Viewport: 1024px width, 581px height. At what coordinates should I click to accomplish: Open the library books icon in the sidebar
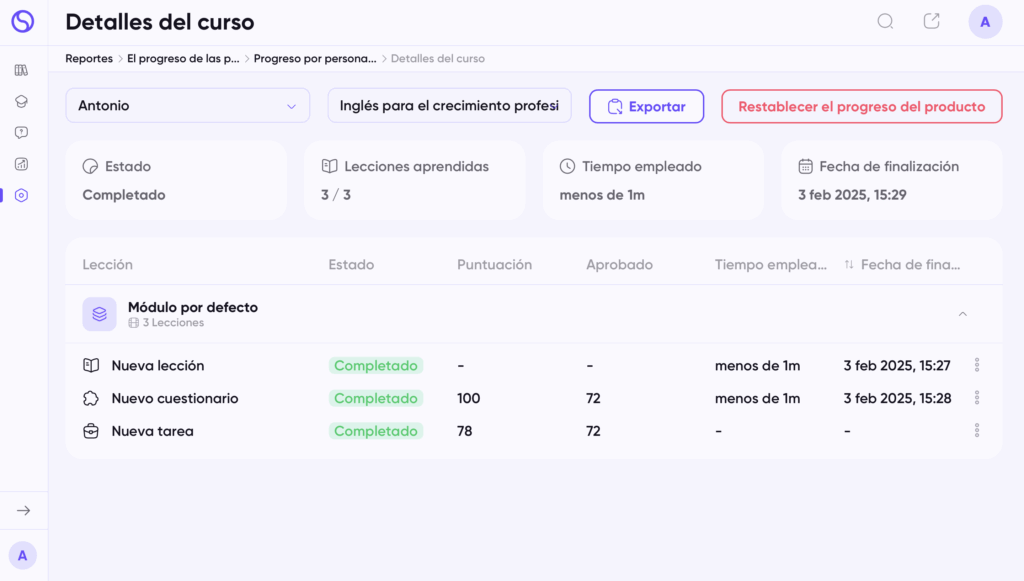pyautogui.click(x=22, y=70)
